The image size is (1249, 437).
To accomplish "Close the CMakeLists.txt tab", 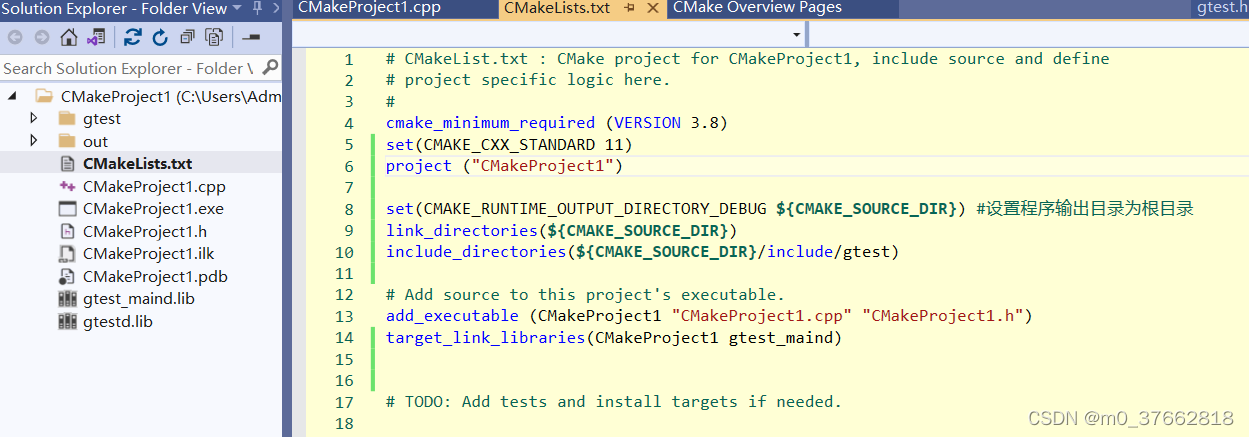I will pyautogui.click(x=651, y=8).
